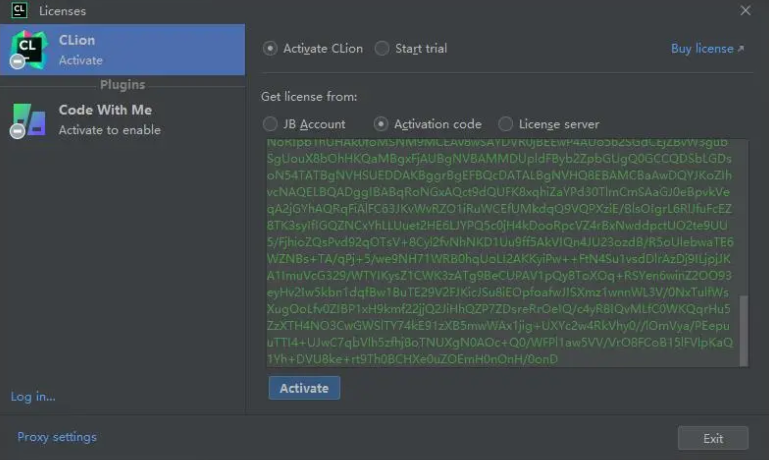This screenshot has height=460, width=769.
Task: Click the external arrow beside Buy license
Action: tap(741, 49)
